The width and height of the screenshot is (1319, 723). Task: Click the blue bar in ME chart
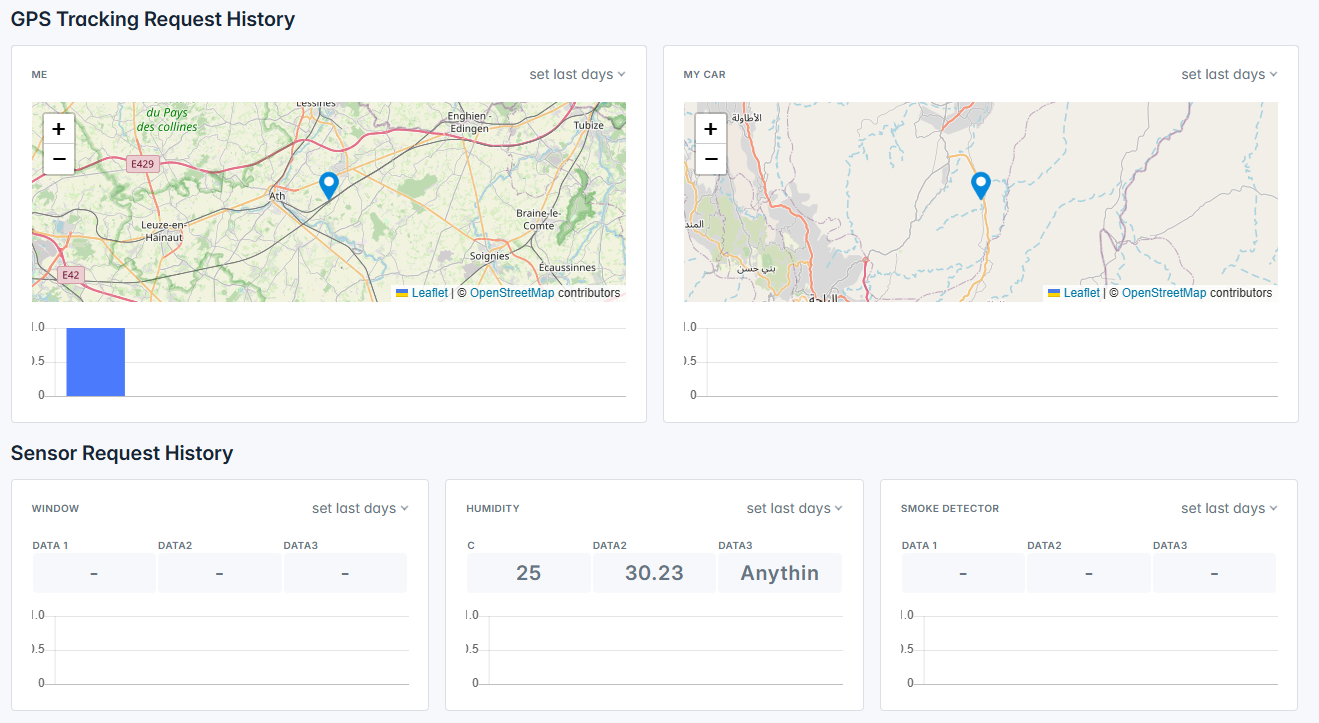pos(96,362)
